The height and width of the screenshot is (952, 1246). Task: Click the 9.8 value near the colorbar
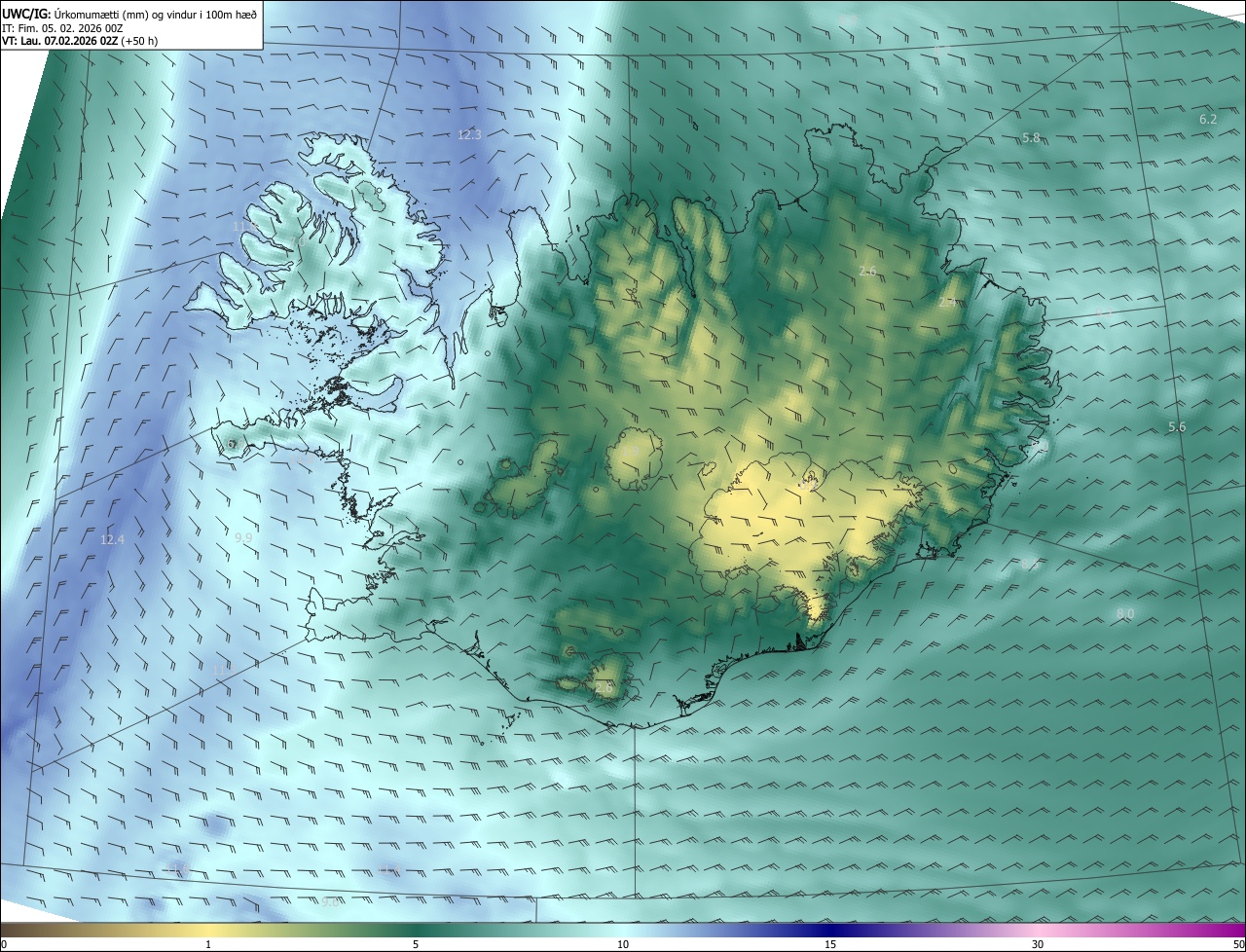coord(330,902)
